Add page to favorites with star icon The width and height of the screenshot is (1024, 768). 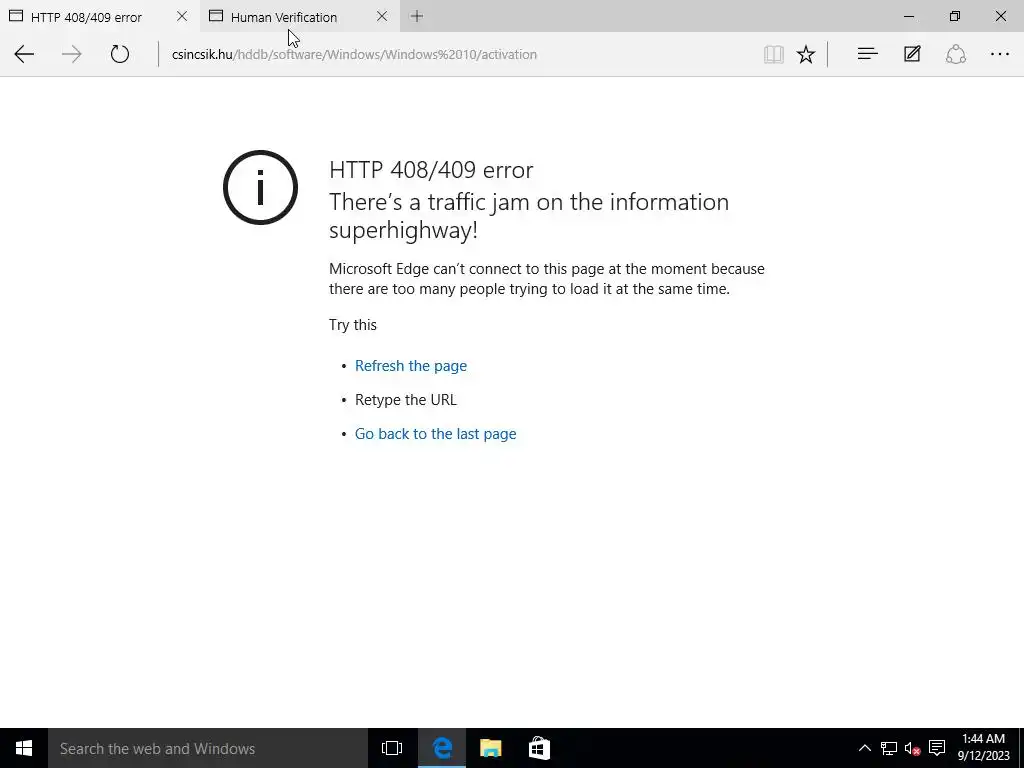point(806,54)
